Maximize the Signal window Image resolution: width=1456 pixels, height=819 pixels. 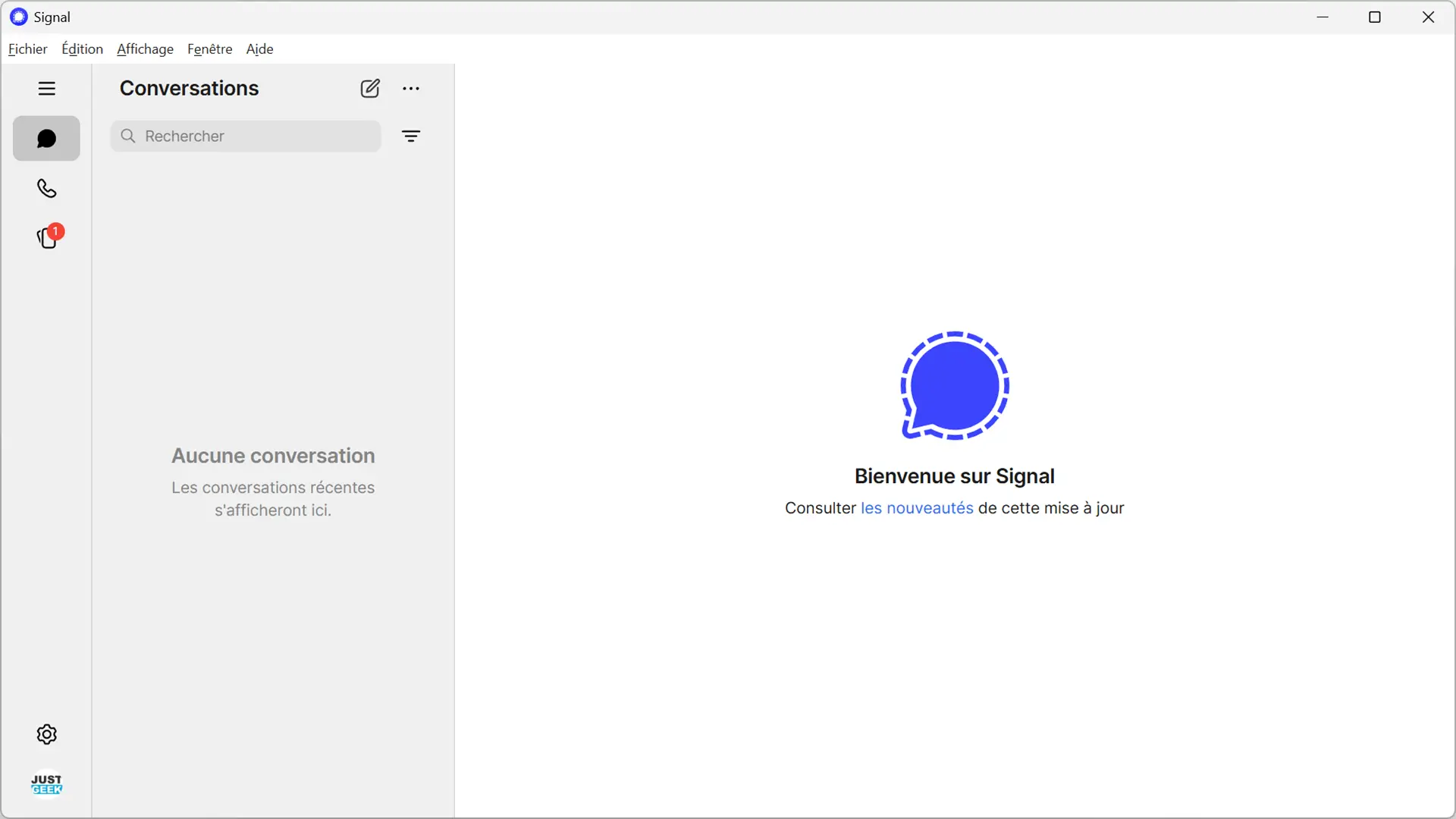pyautogui.click(x=1375, y=17)
